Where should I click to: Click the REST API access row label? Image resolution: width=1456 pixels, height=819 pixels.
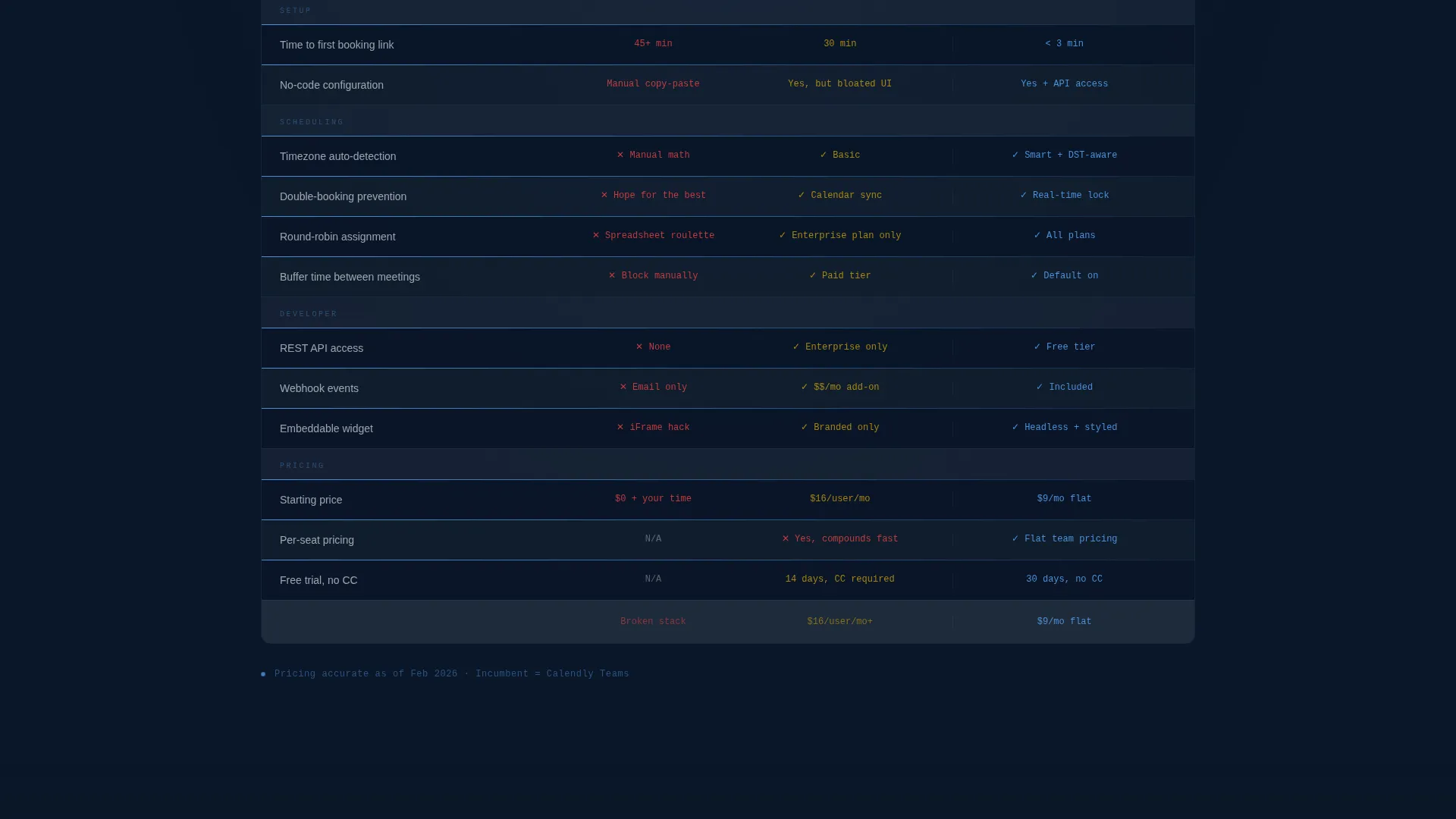pyautogui.click(x=322, y=348)
